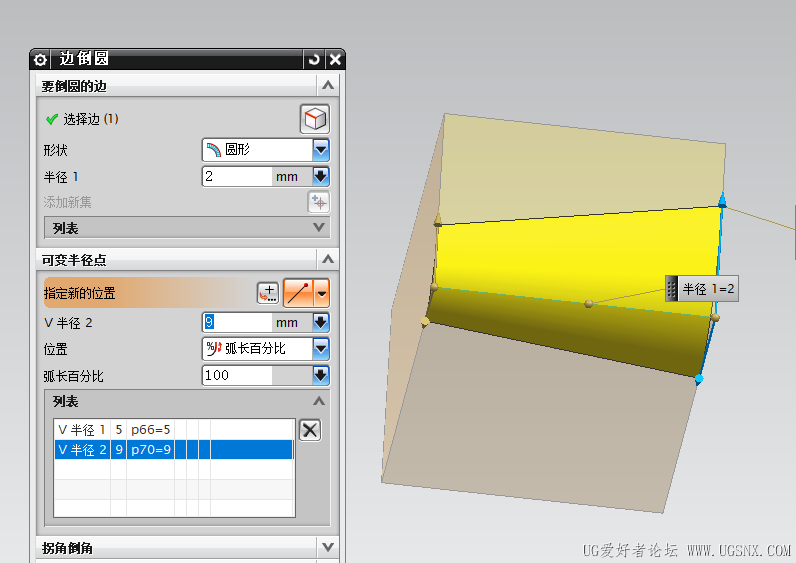
Task: Collapse the 可变半径点 section
Action: click(x=328, y=259)
